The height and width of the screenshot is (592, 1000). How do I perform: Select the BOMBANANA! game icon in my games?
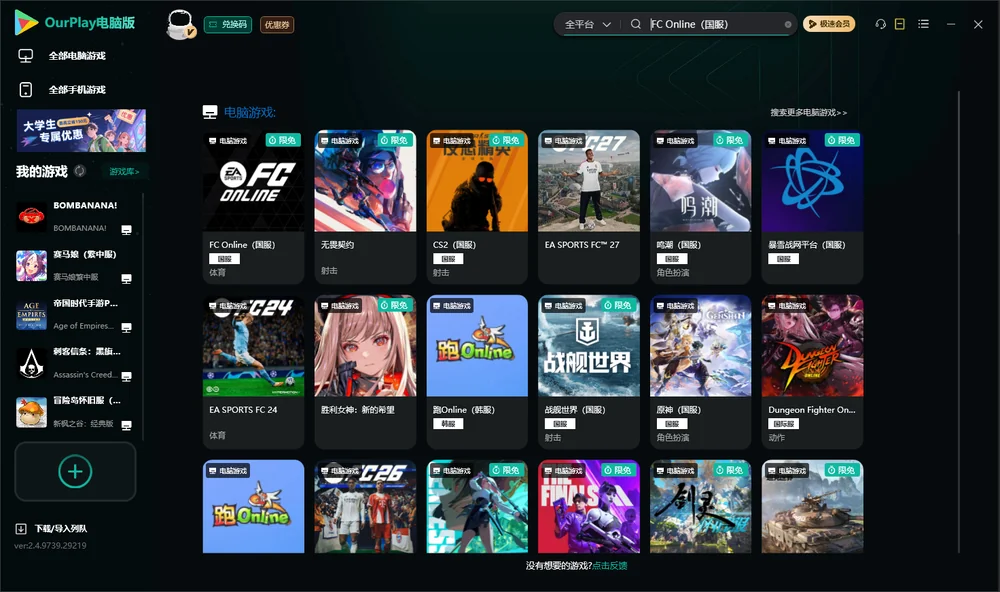31,217
